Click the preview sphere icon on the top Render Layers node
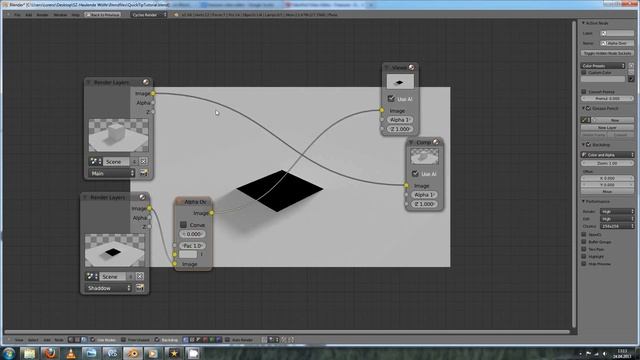Image resolution: width=640 pixels, height=360 pixels. 146,82
